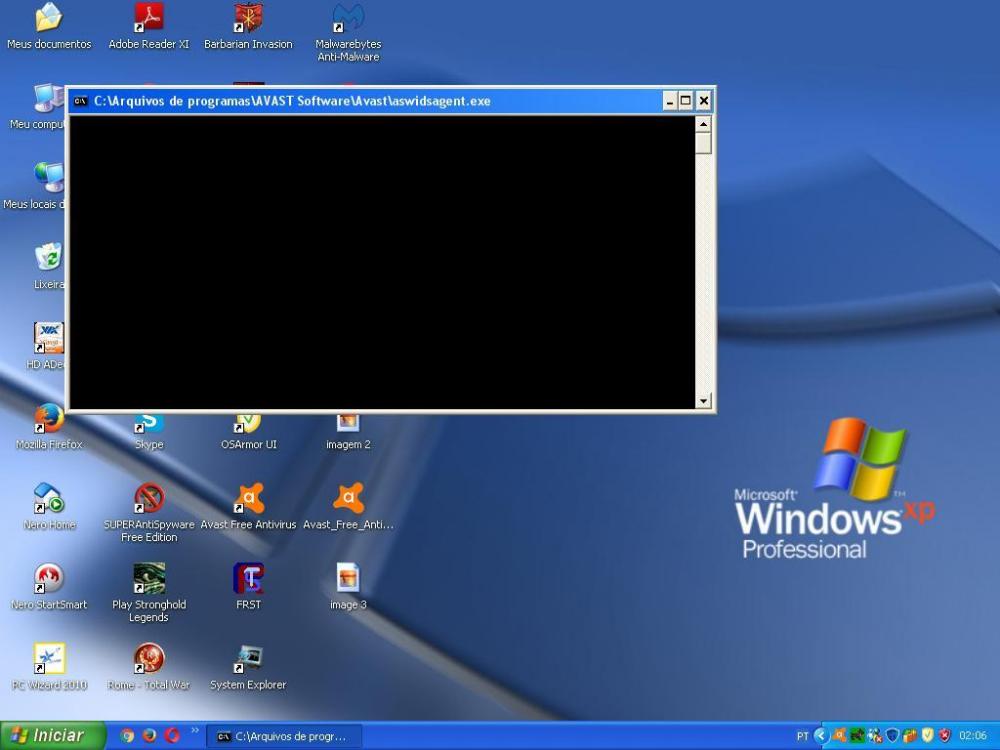Click console scrollbar down arrow
The height and width of the screenshot is (750, 1000).
point(703,401)
